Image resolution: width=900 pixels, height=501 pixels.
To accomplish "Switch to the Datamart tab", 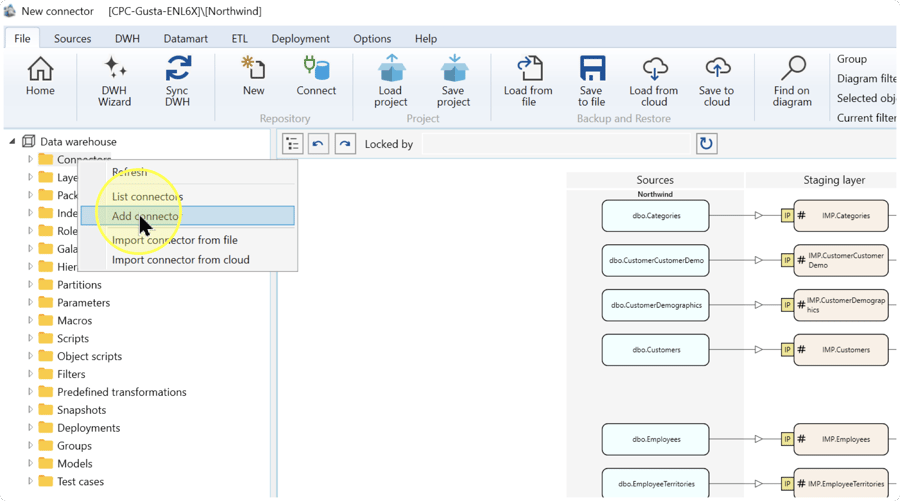I will tap(185, 38).
